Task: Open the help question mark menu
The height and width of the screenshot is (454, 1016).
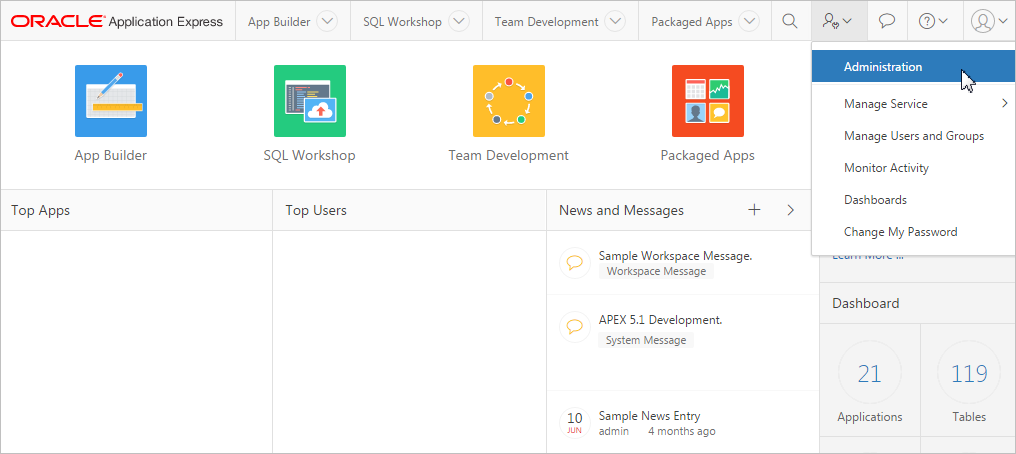Action: 933,21
